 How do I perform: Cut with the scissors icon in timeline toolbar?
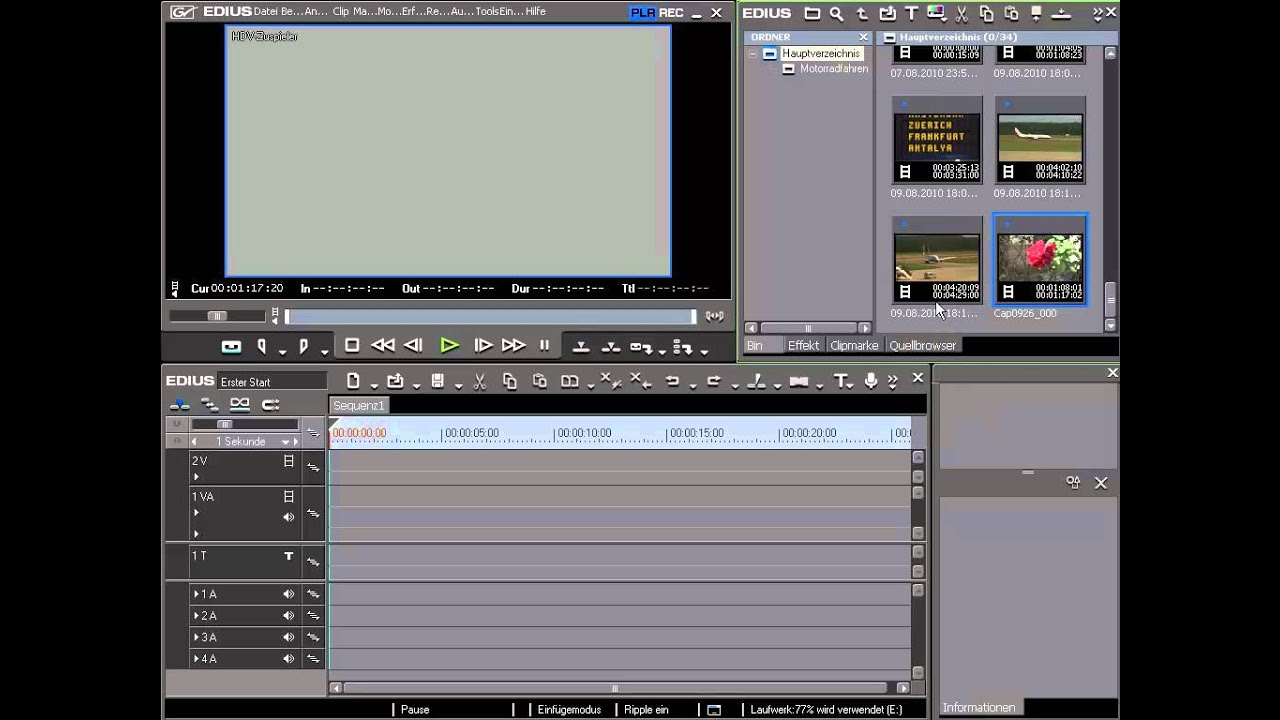[x=479, y=381]
